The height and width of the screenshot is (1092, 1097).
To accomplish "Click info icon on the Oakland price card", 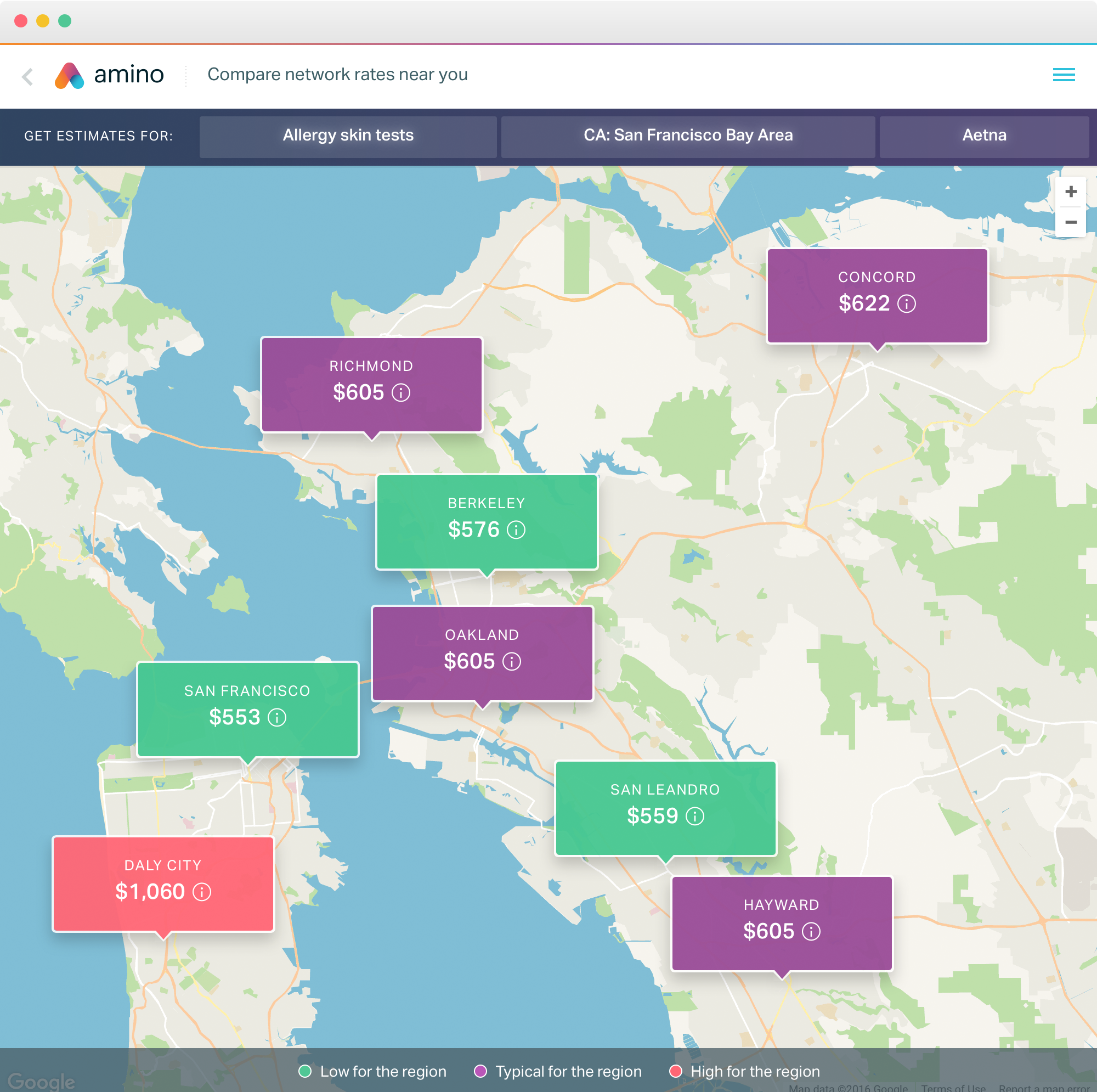I will click(512, 662).
